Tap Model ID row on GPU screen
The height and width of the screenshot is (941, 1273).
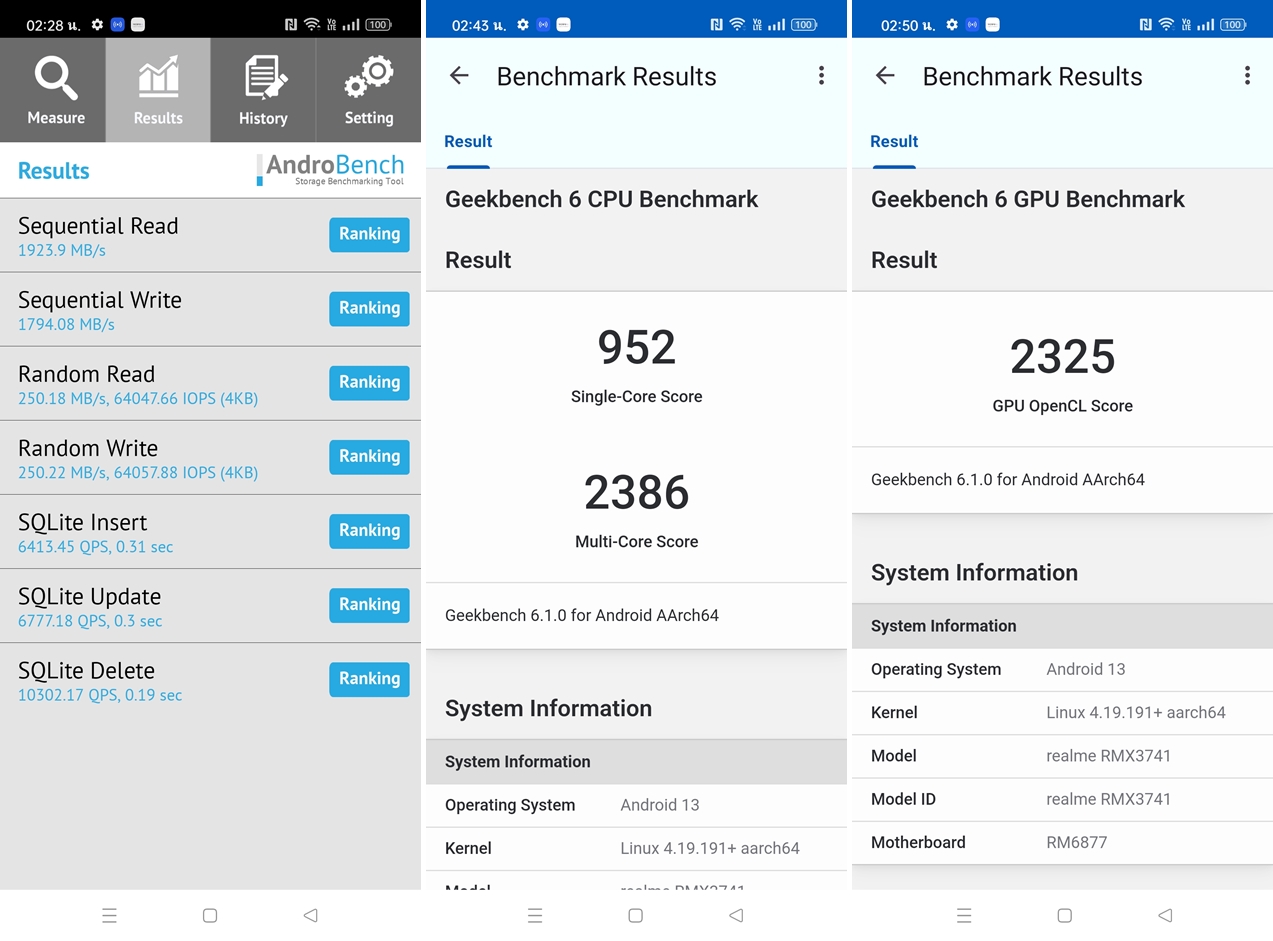point(1062,799)
